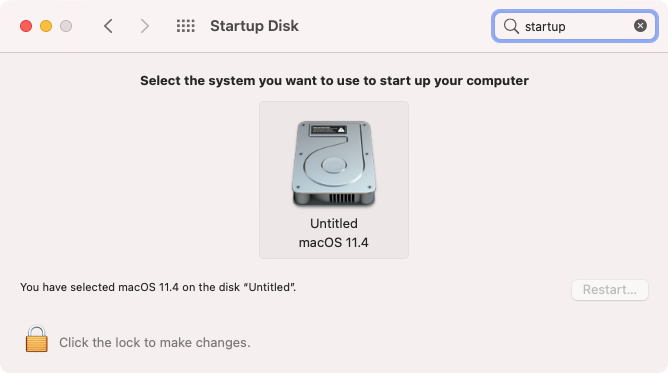Click the Untitled disk name label
668x373 pixels.
334,224
